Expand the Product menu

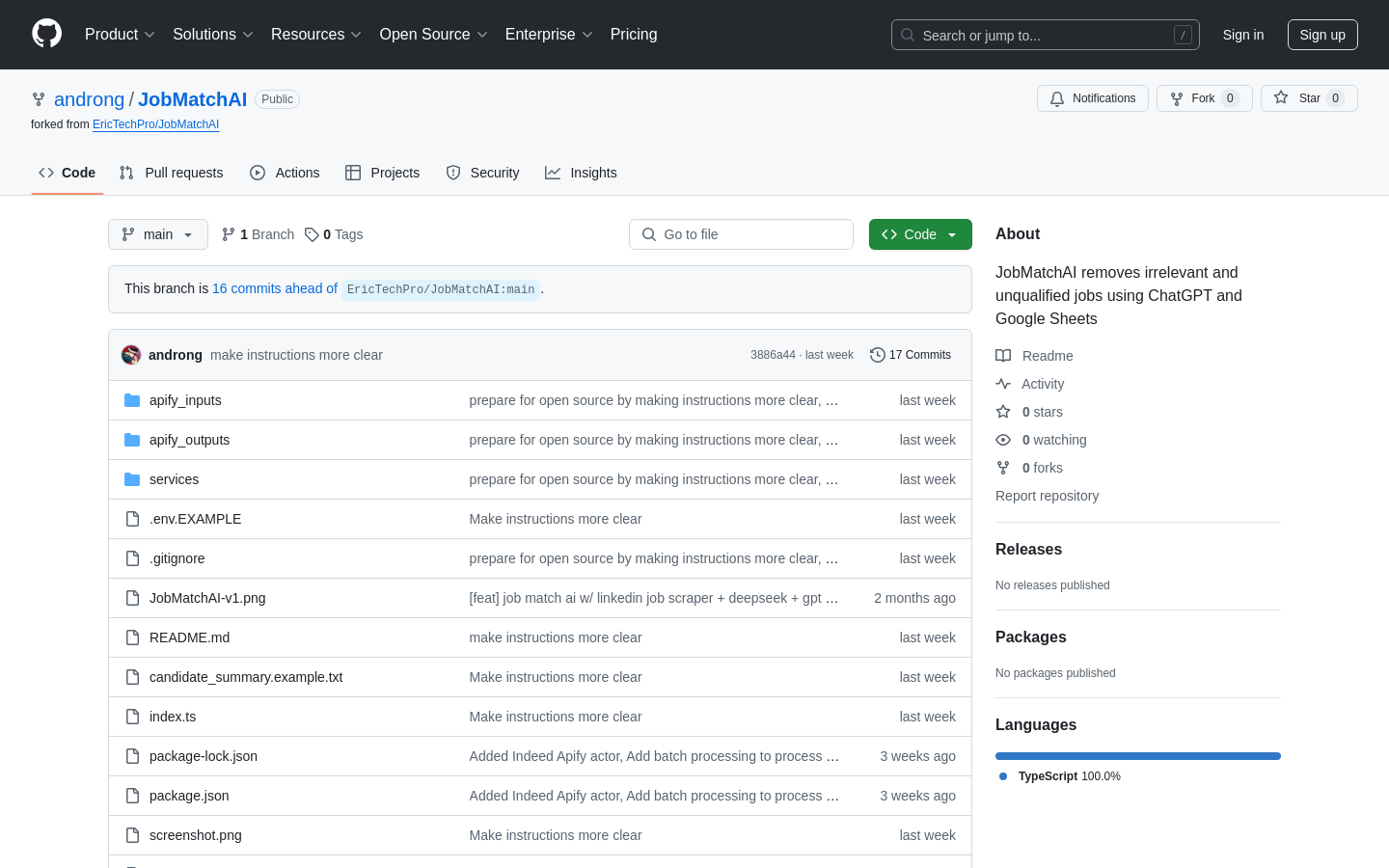(x=120, y=35)
